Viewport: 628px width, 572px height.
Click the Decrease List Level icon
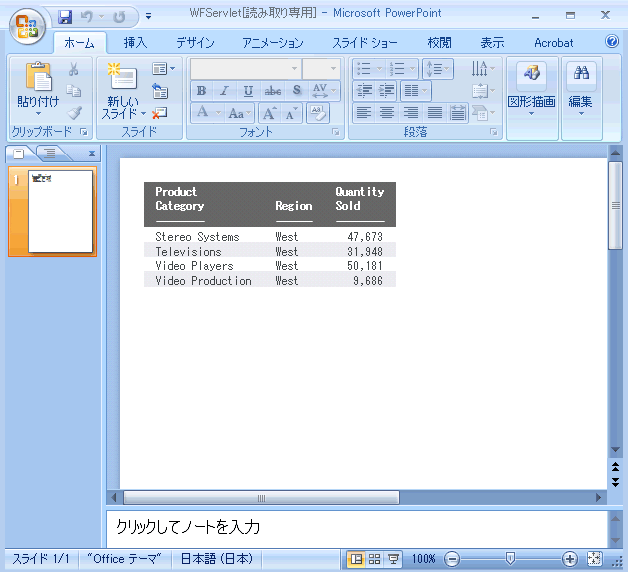tap(364, 91)
